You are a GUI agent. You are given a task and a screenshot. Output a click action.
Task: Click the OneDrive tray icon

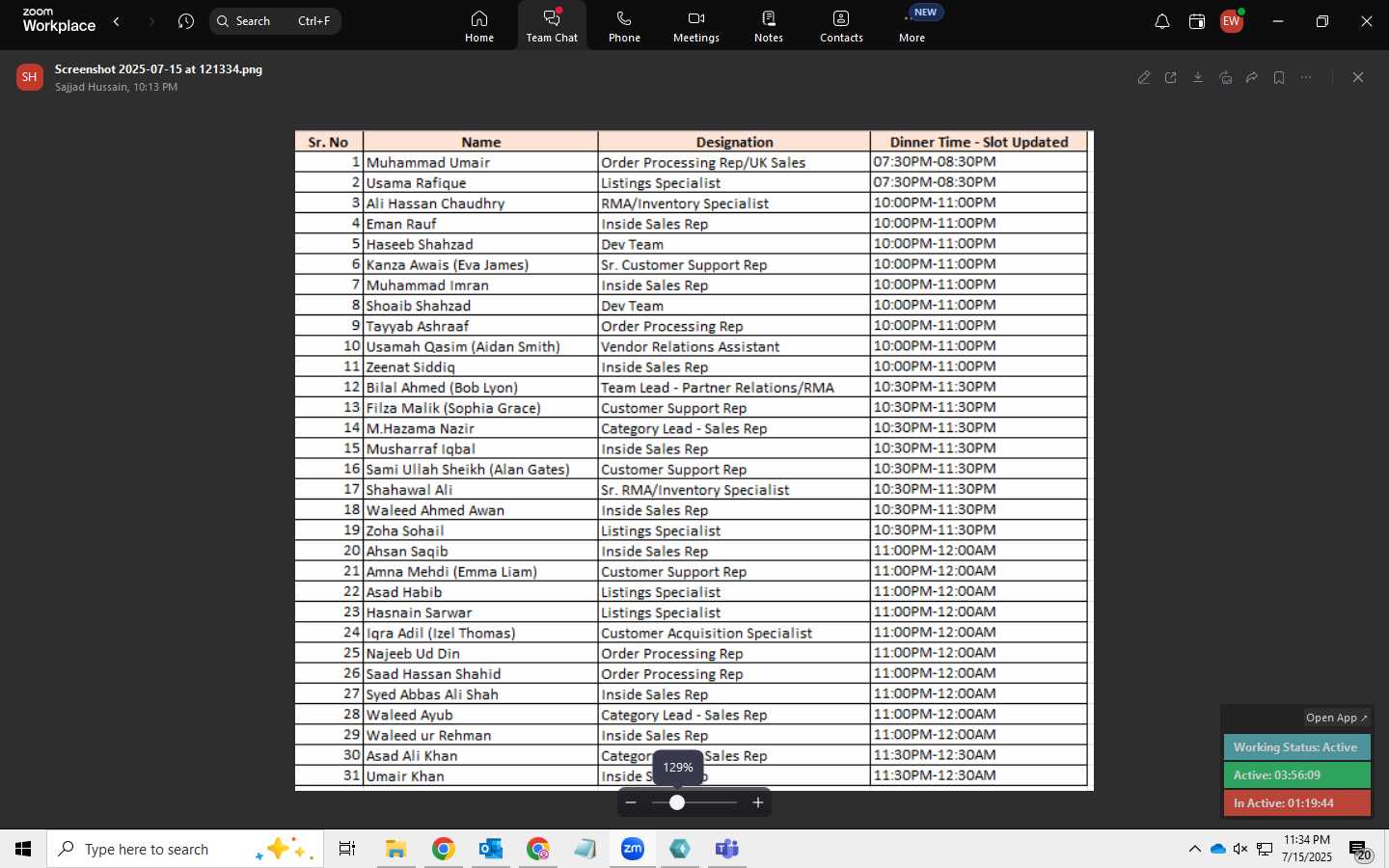click(x=1218, y=849)
